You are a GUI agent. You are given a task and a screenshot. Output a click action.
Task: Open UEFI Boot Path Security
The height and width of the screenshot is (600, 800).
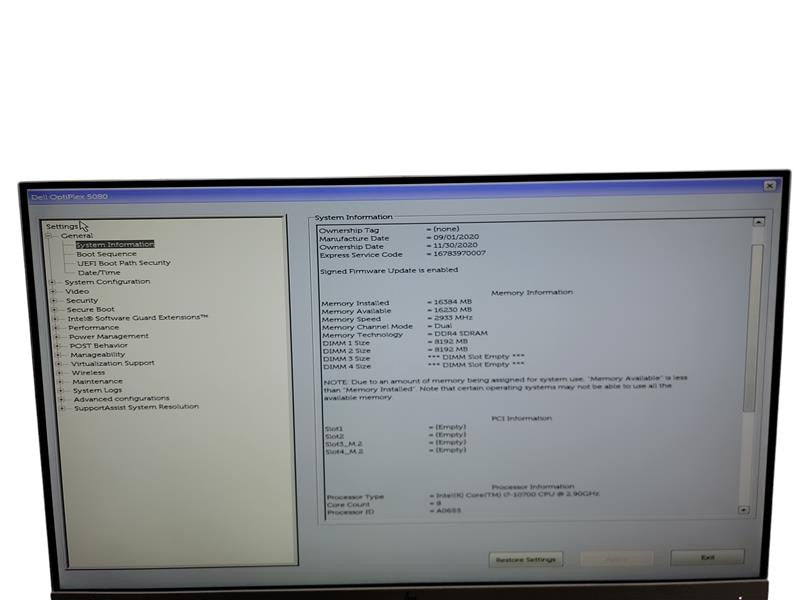(x=123, y=263)
